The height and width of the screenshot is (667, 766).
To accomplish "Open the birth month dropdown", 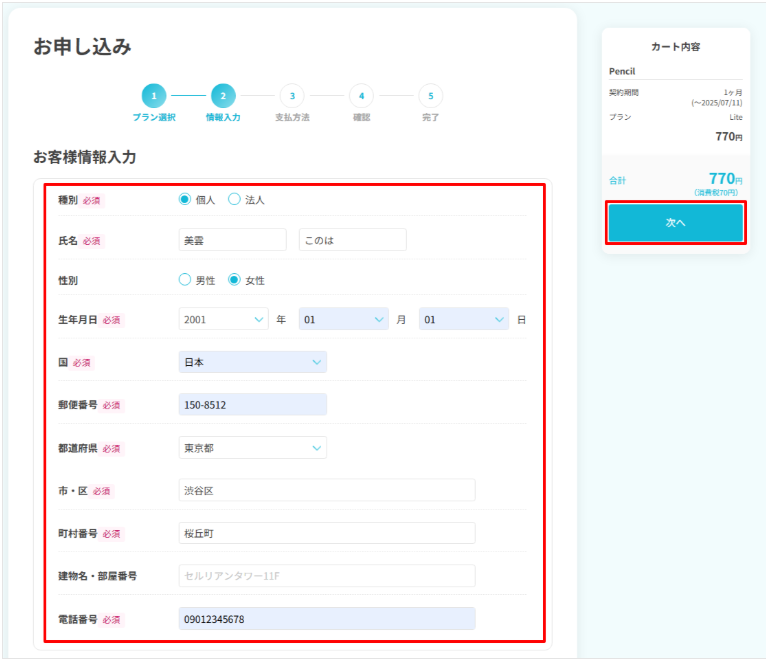I will pos(344,320).
